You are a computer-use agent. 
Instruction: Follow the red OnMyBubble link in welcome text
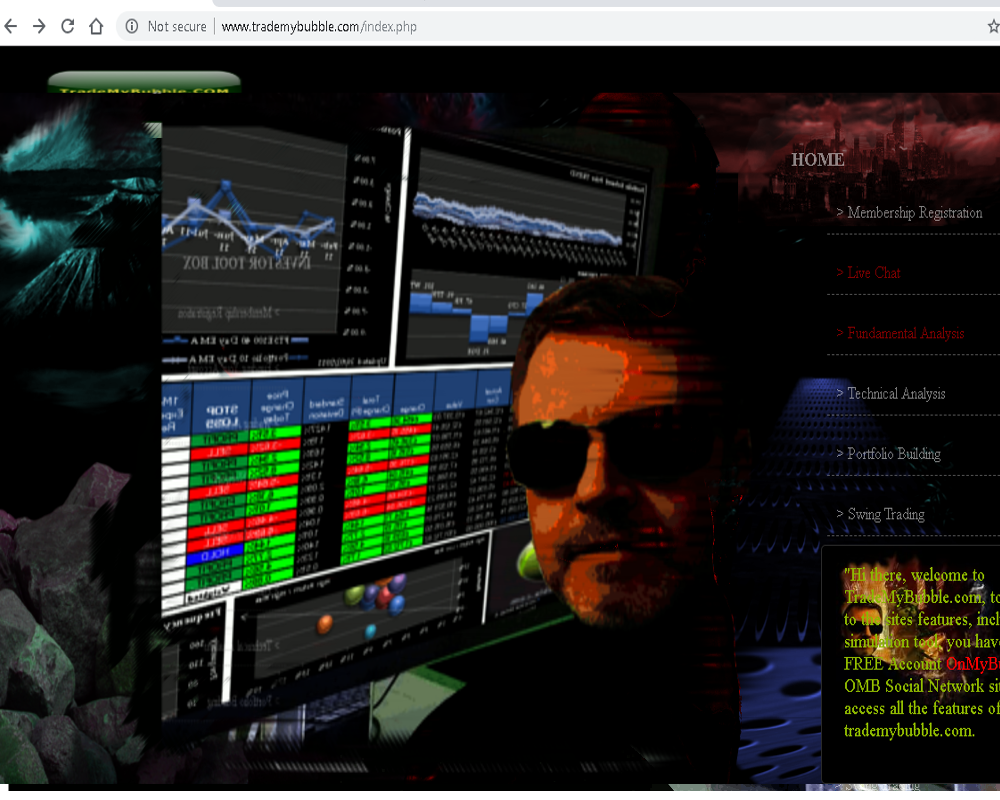pos(973,664)
